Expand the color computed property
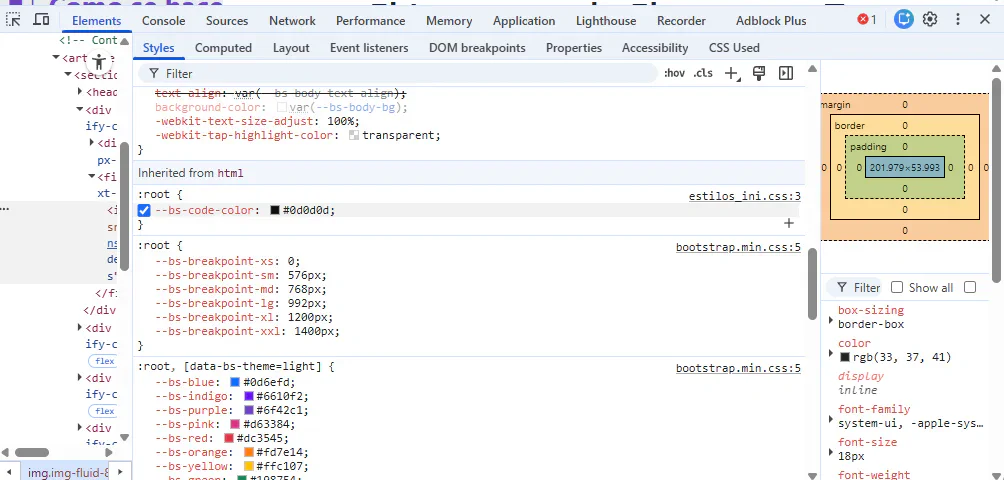Viewport: 1004px width, 480px height. click(830, 353)
